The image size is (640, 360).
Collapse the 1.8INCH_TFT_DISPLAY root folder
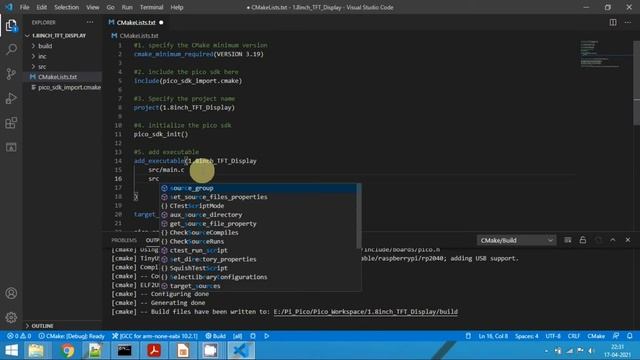[x=59, y=36]
